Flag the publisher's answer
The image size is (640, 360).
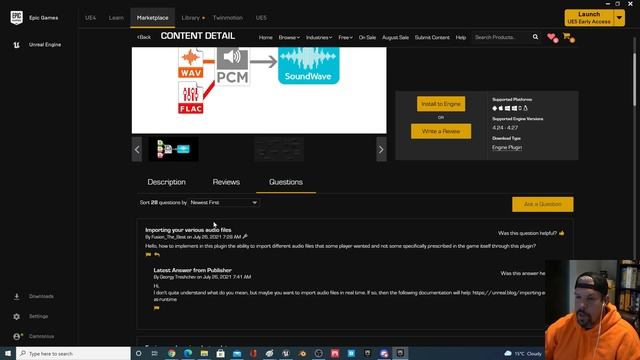[156, 308]
